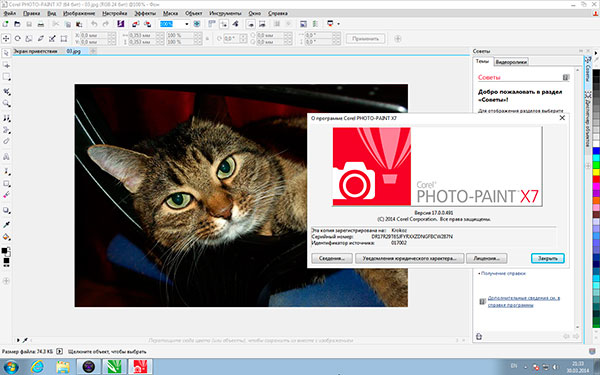600x375 pixels.
Task: Select the distort mode in property bar
Action: click(52, 39)
